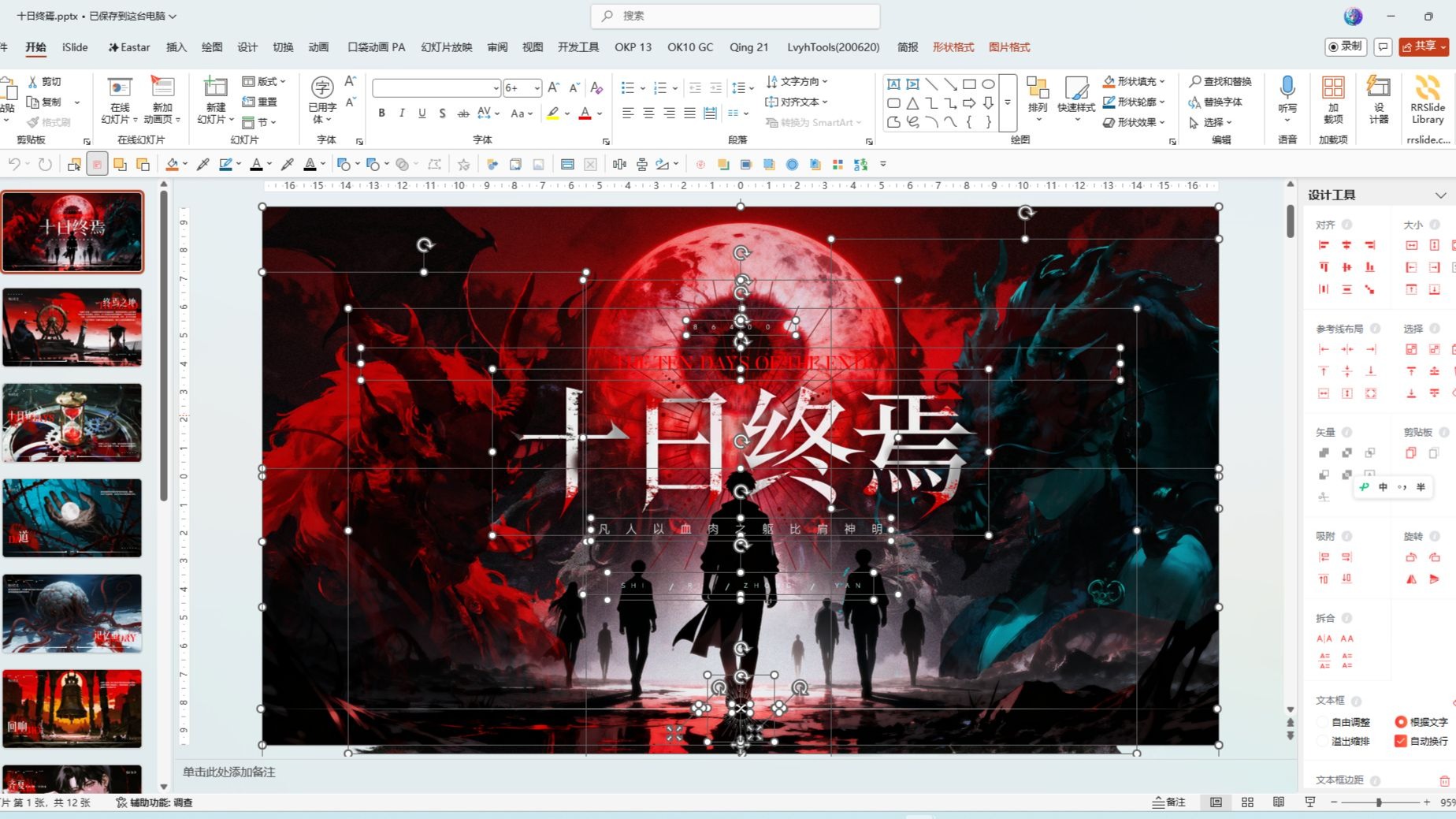Image resolution: width=1456 pixels, height=819 pixels.
Task: Open Shape Outline (形状轮廓) dropdown
Action: point(1134,102)
